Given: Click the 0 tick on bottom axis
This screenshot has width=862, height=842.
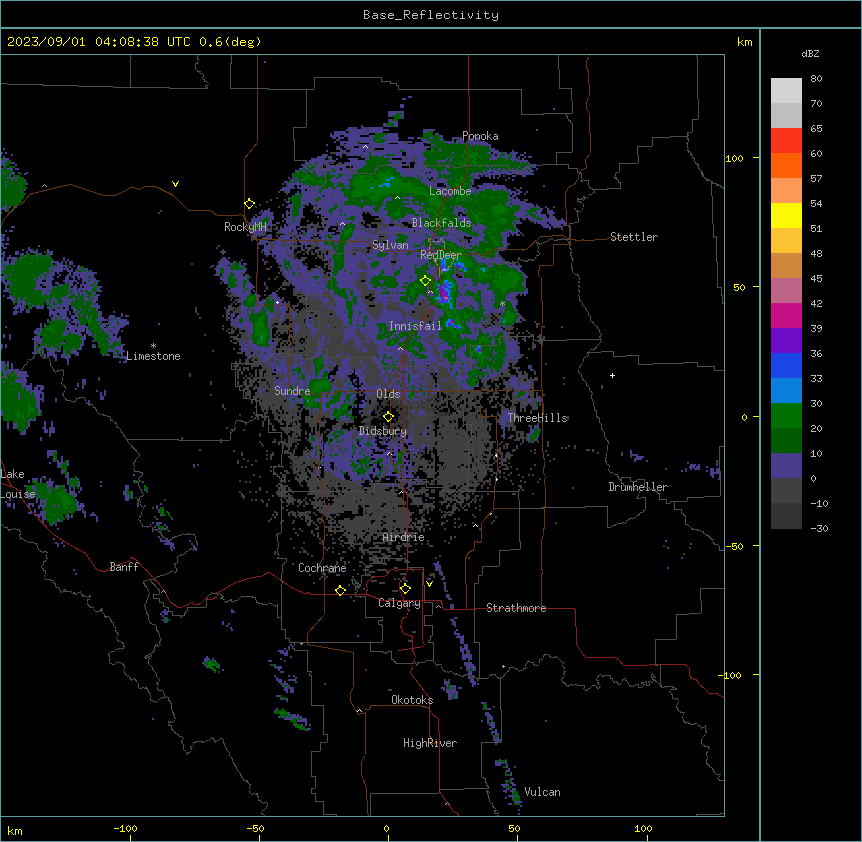Looking at the screenshot, I should (386, 829).
